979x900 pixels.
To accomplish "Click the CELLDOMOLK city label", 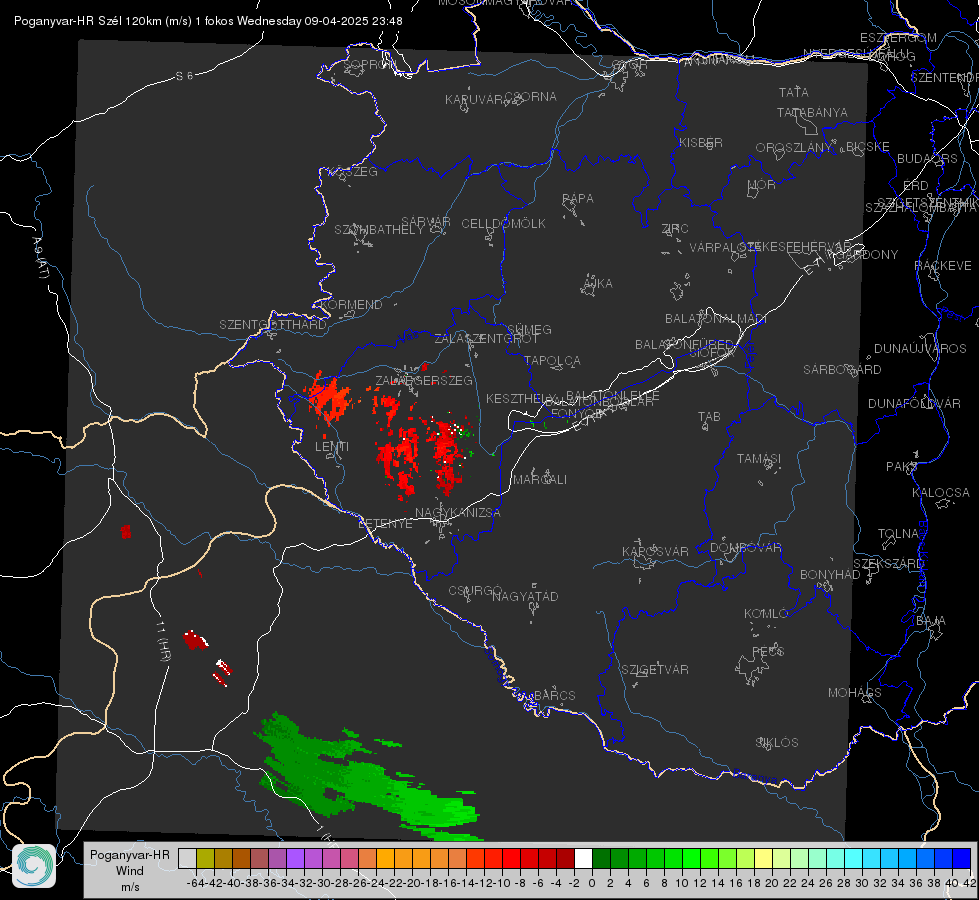I will click(503, 224).
